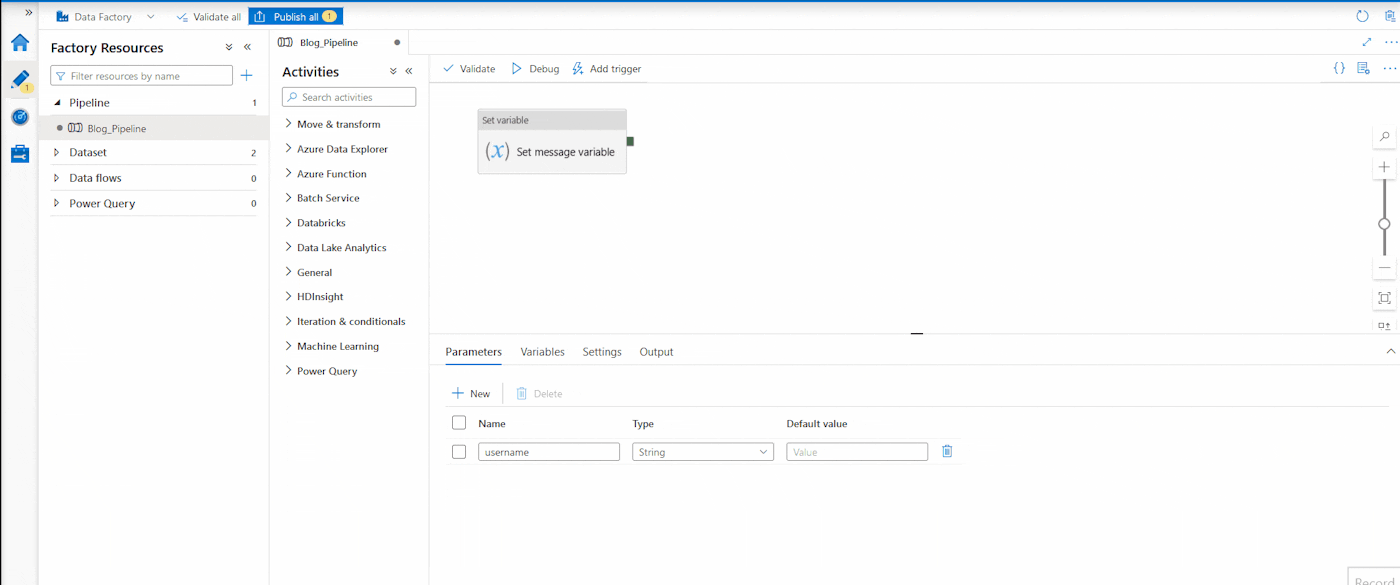Open canvas toolbar more options ellipsis
1400x585 pixels.
tap(1389, 68)
